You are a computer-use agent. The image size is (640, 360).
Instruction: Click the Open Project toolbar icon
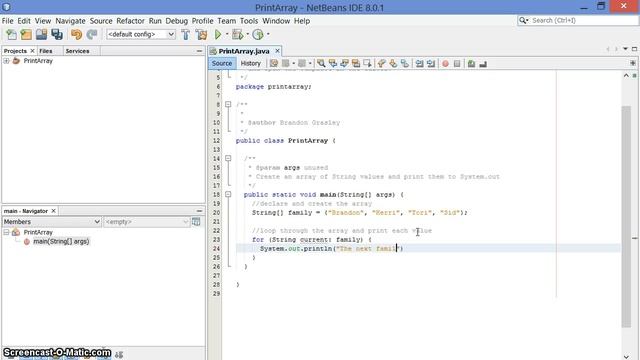41,35
